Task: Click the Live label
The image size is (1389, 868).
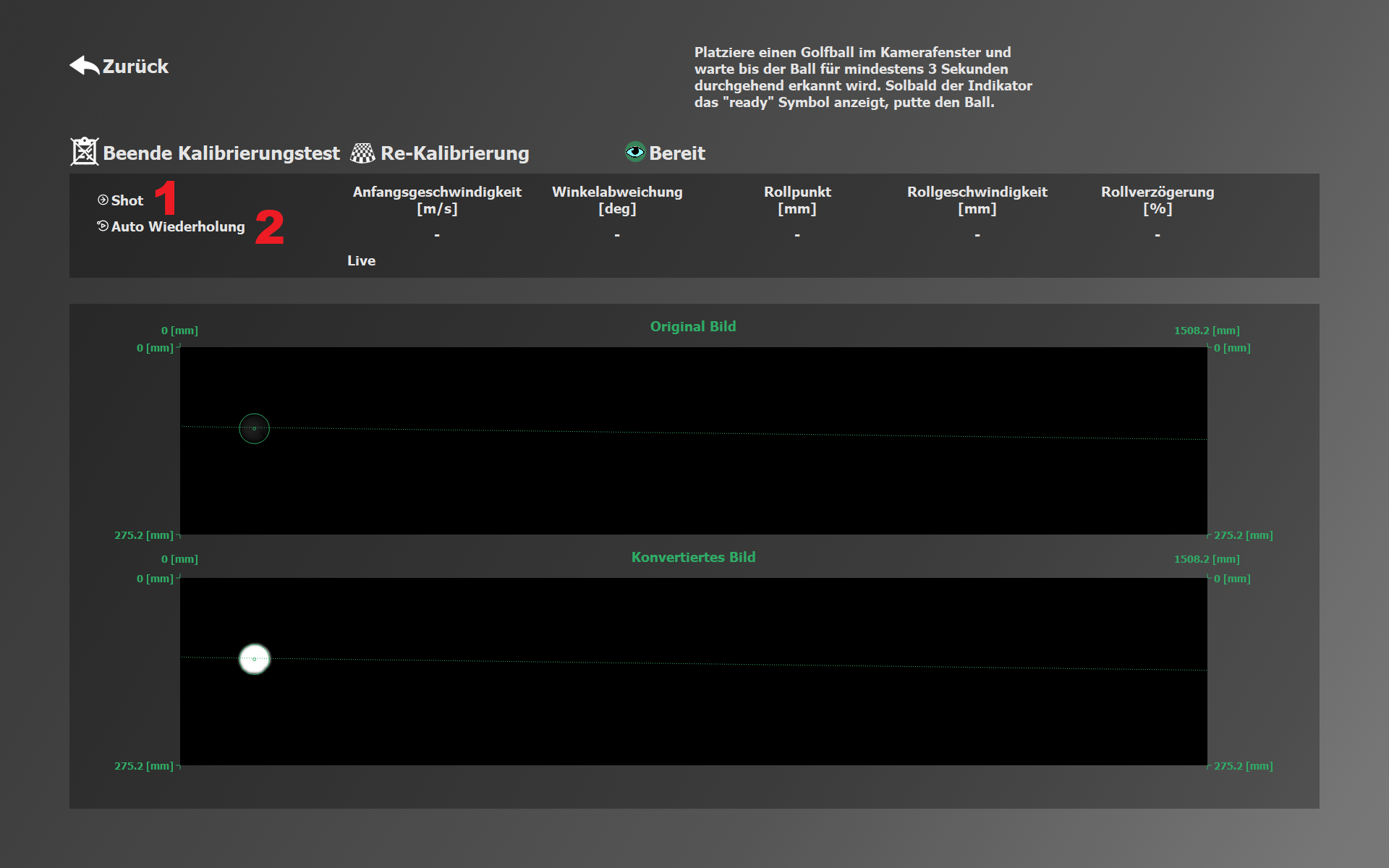Action: point(361,260)
